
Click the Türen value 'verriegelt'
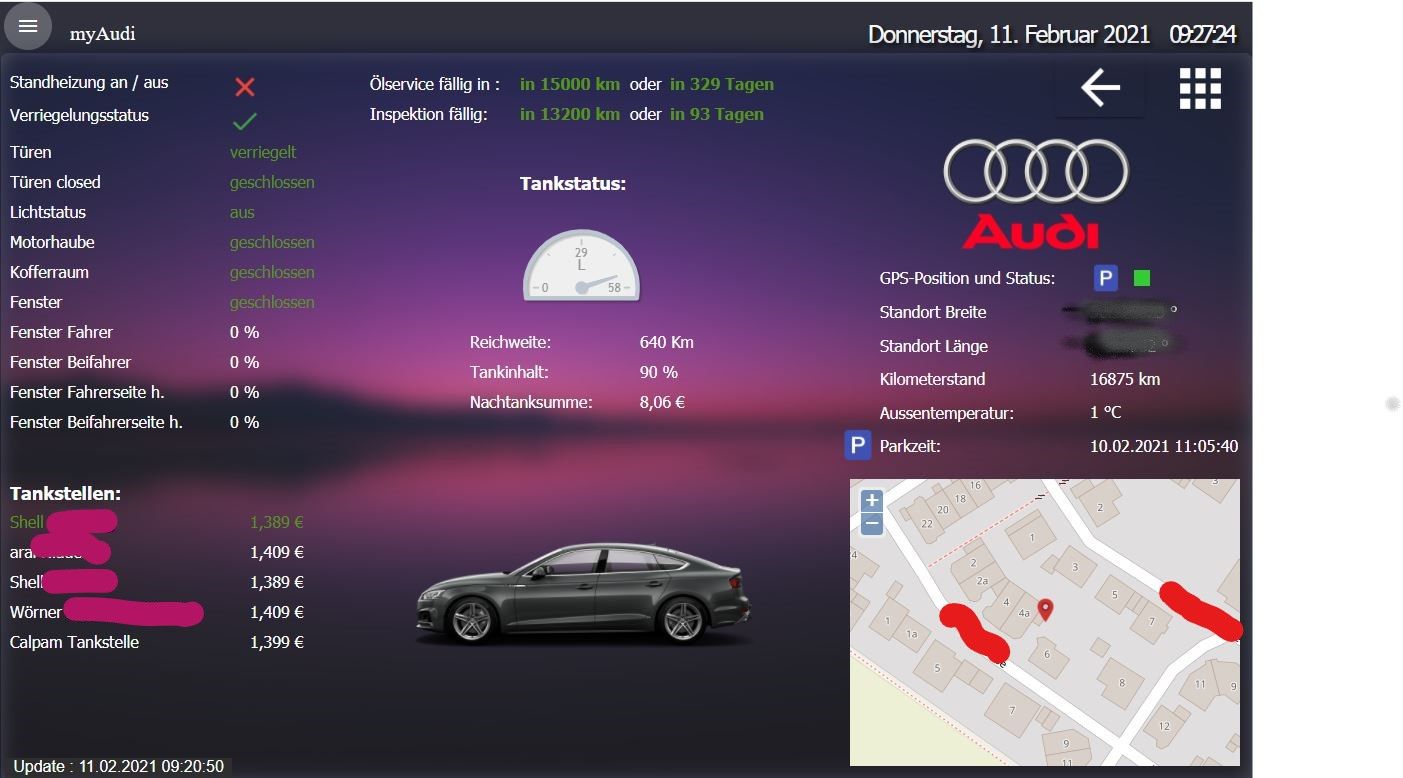(x=263, y=152)
